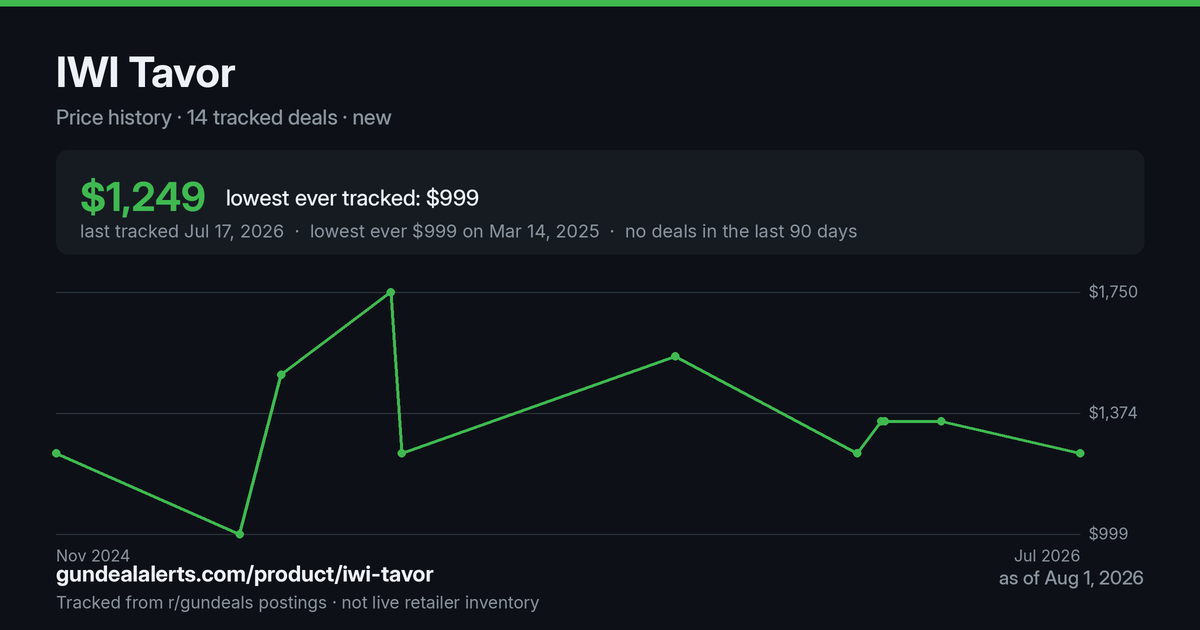Click 'no deals in the last 90 days'
The image size is (1200, 630).
741,231
